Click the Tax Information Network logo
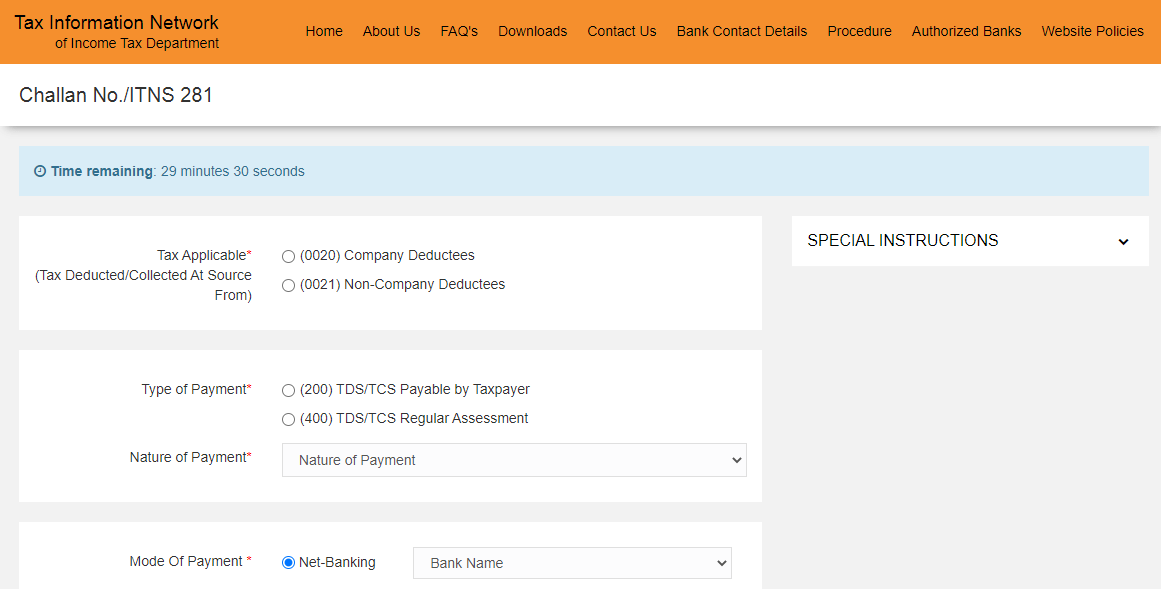Image resolution: width=1161 pixels, height=589 pixels. point(116,30)
